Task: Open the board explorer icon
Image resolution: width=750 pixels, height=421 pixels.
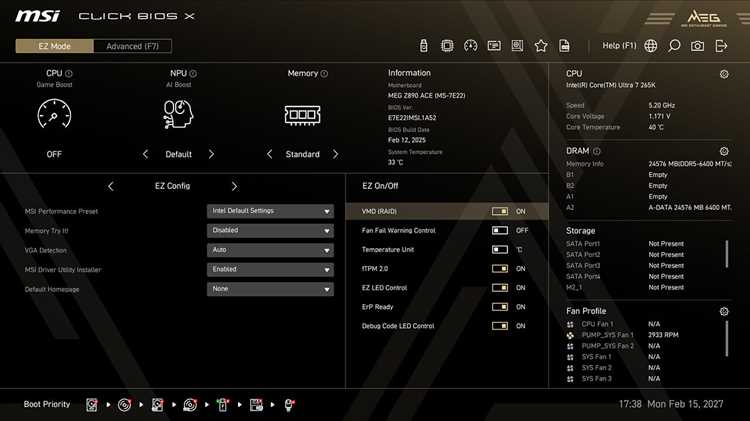Action: click(517, 45)
